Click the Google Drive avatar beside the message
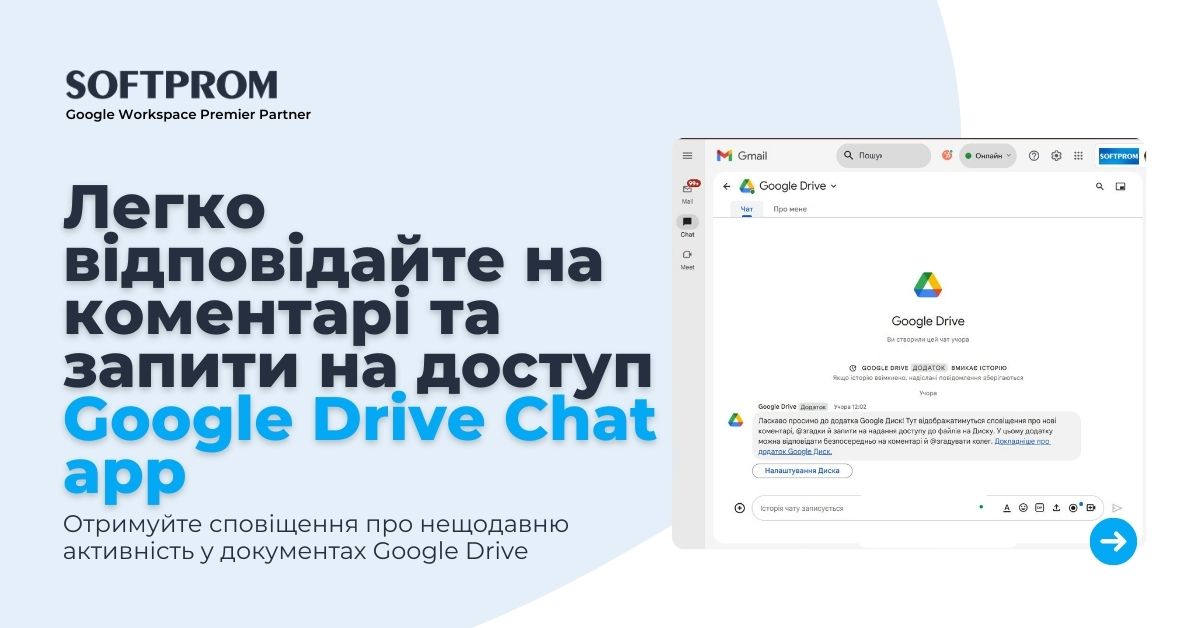 [x=735, y=420]
